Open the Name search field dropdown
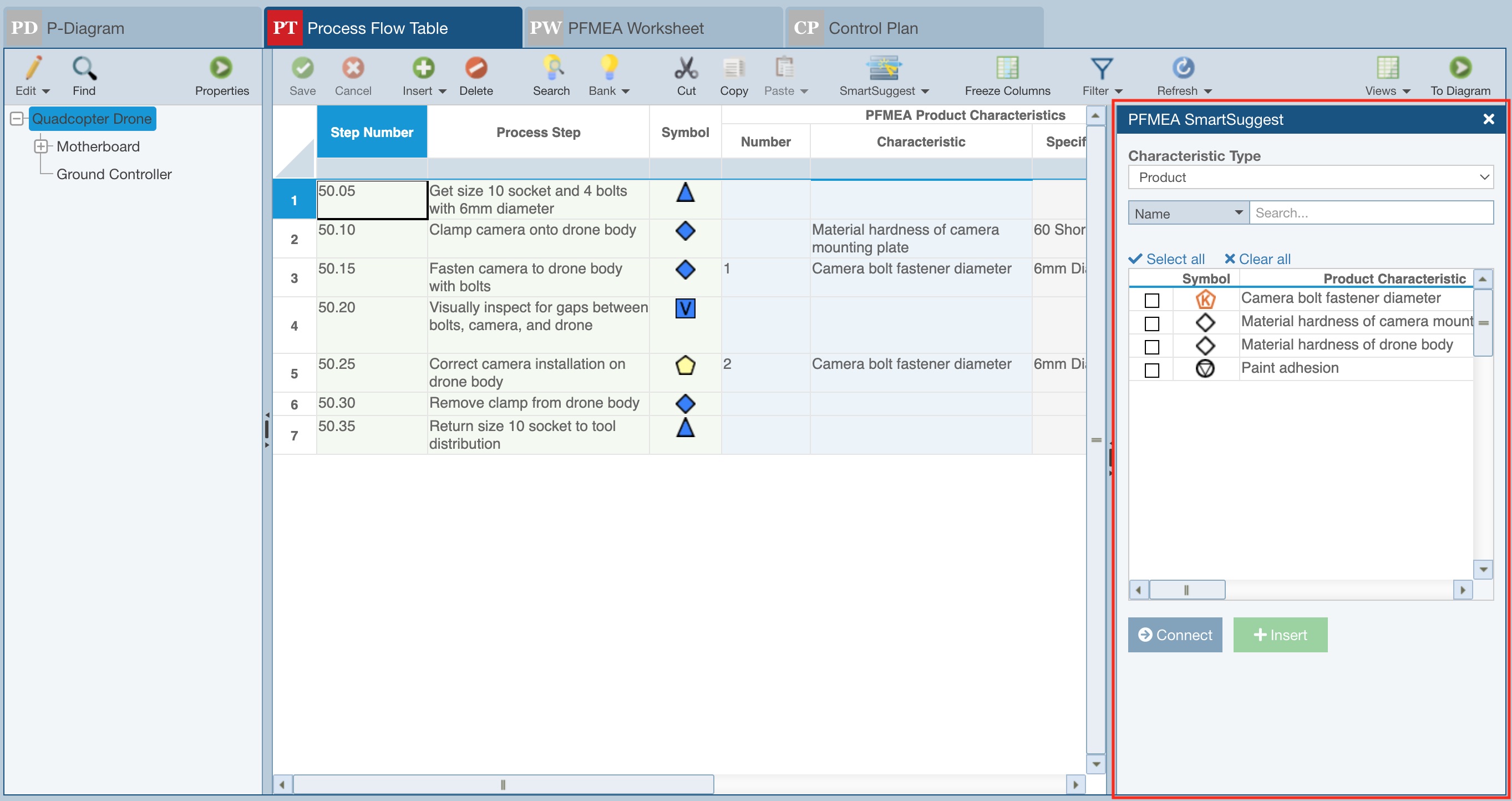This screenshot has width=1512, height=801. click(1188, 213)
